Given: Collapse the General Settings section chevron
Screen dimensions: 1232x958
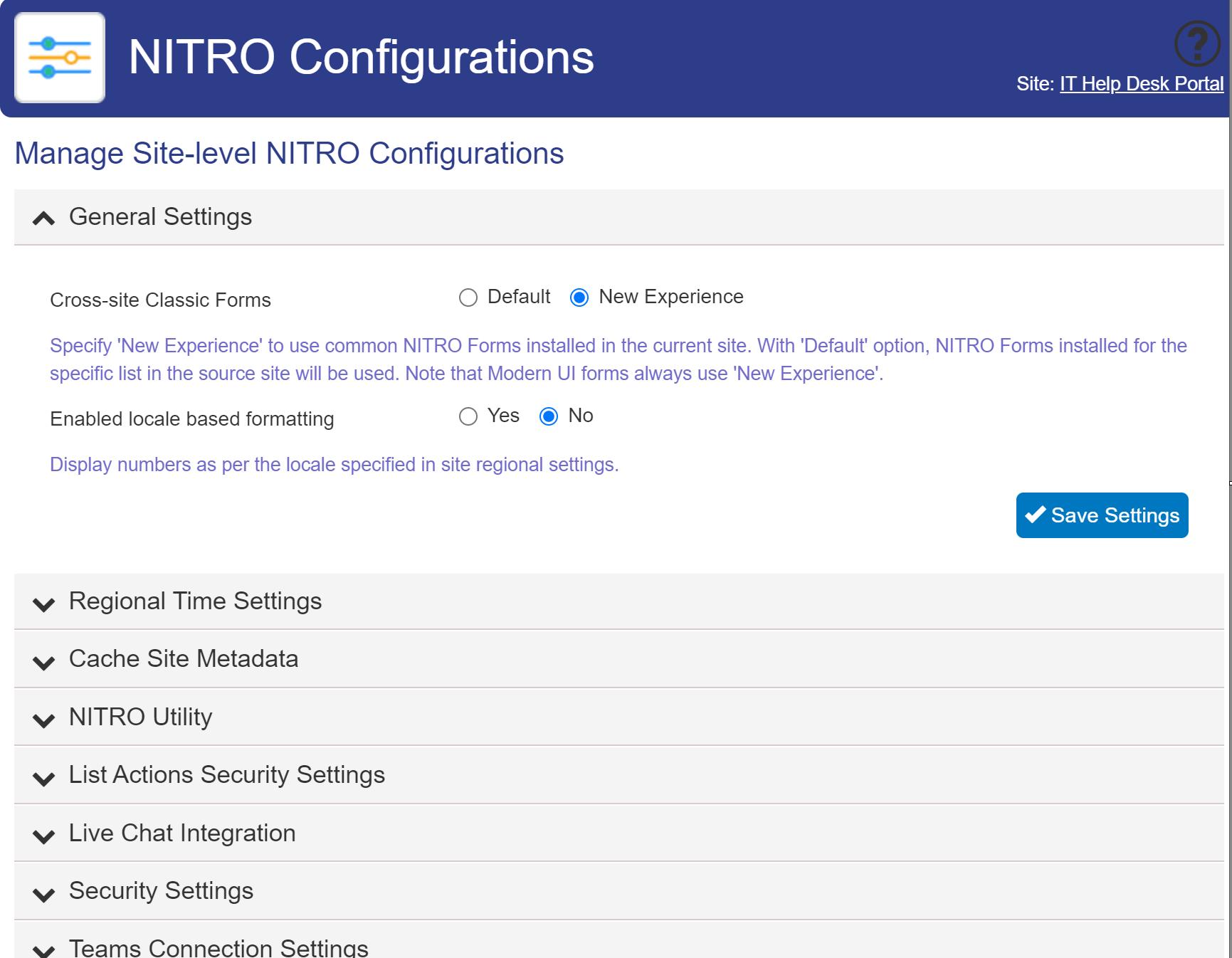Looking at the screenshot, I should coord(44,218).
